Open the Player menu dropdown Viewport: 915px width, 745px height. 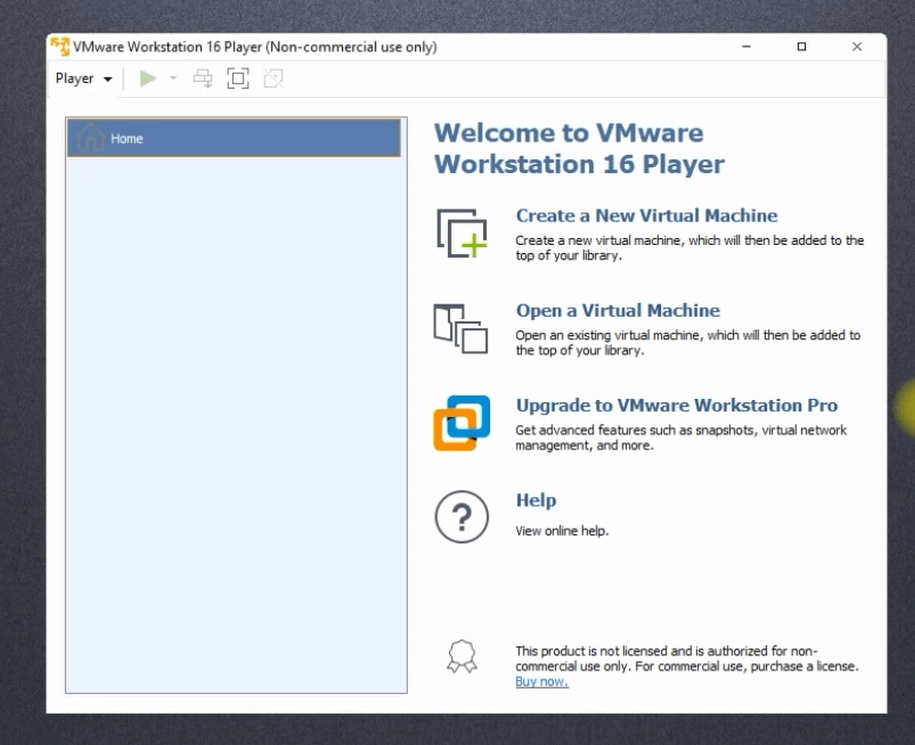83,78
